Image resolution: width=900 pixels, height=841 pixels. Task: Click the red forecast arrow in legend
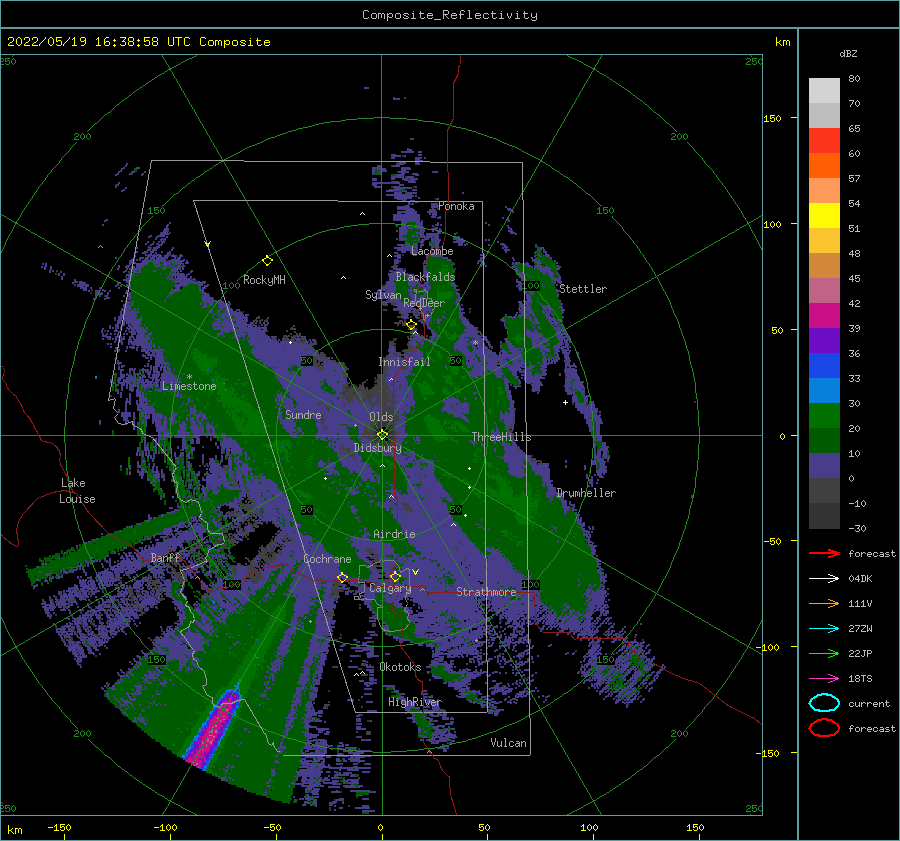[x=824, y=553]
